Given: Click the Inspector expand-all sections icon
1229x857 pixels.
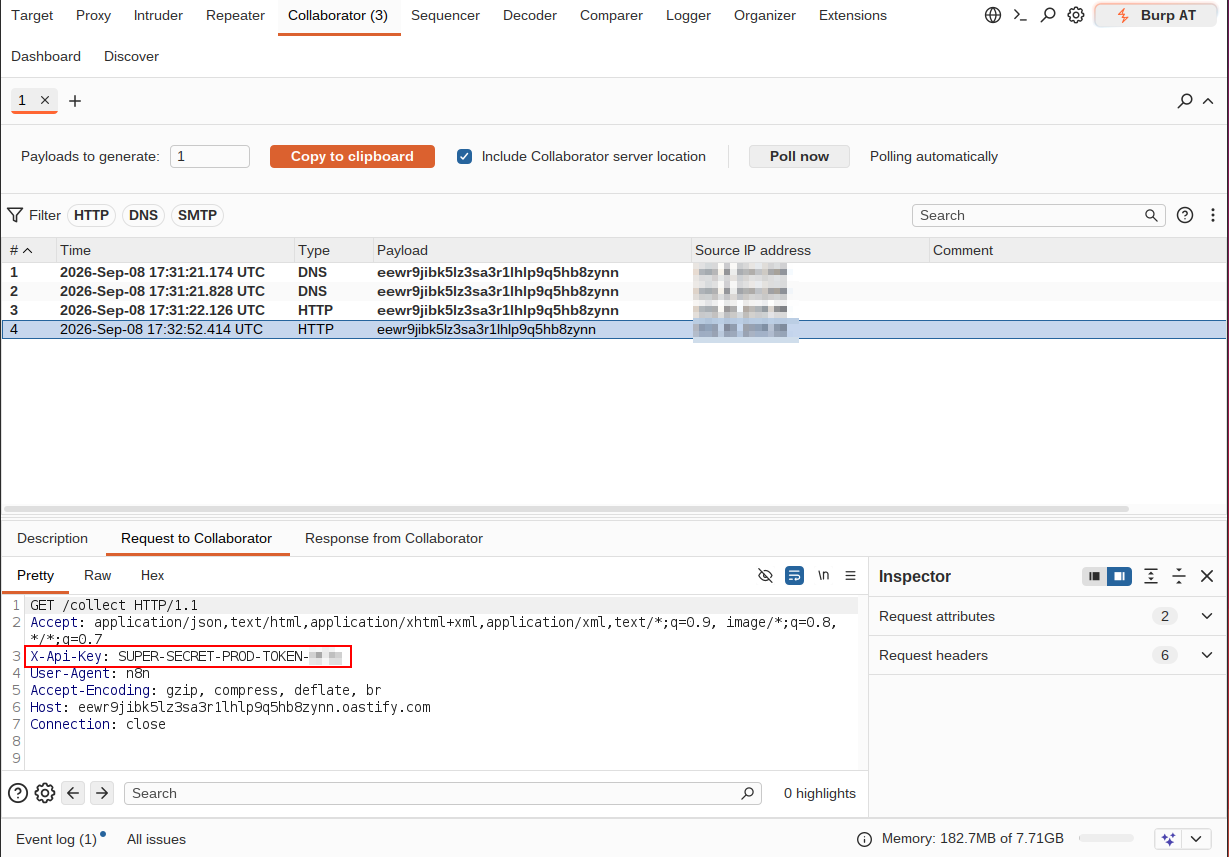Looking at the screenshot, I should click(x=1151, y=576).
